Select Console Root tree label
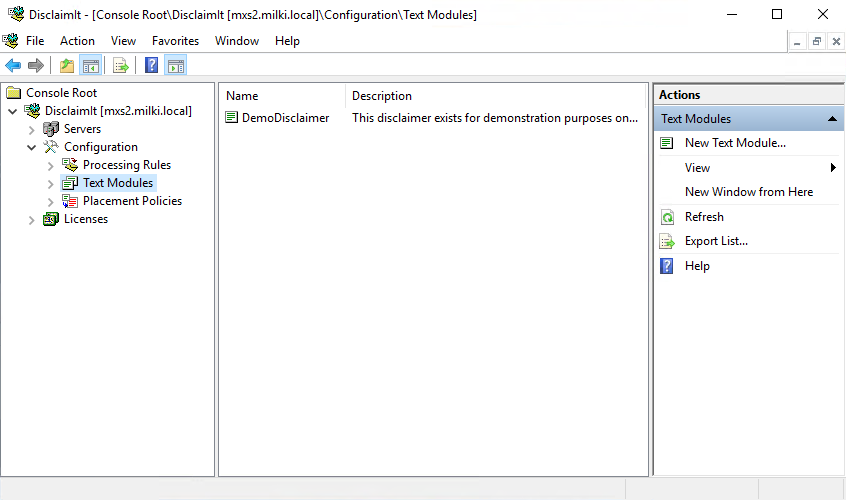This screenshot has width=846, height=500. click(62, 93)
